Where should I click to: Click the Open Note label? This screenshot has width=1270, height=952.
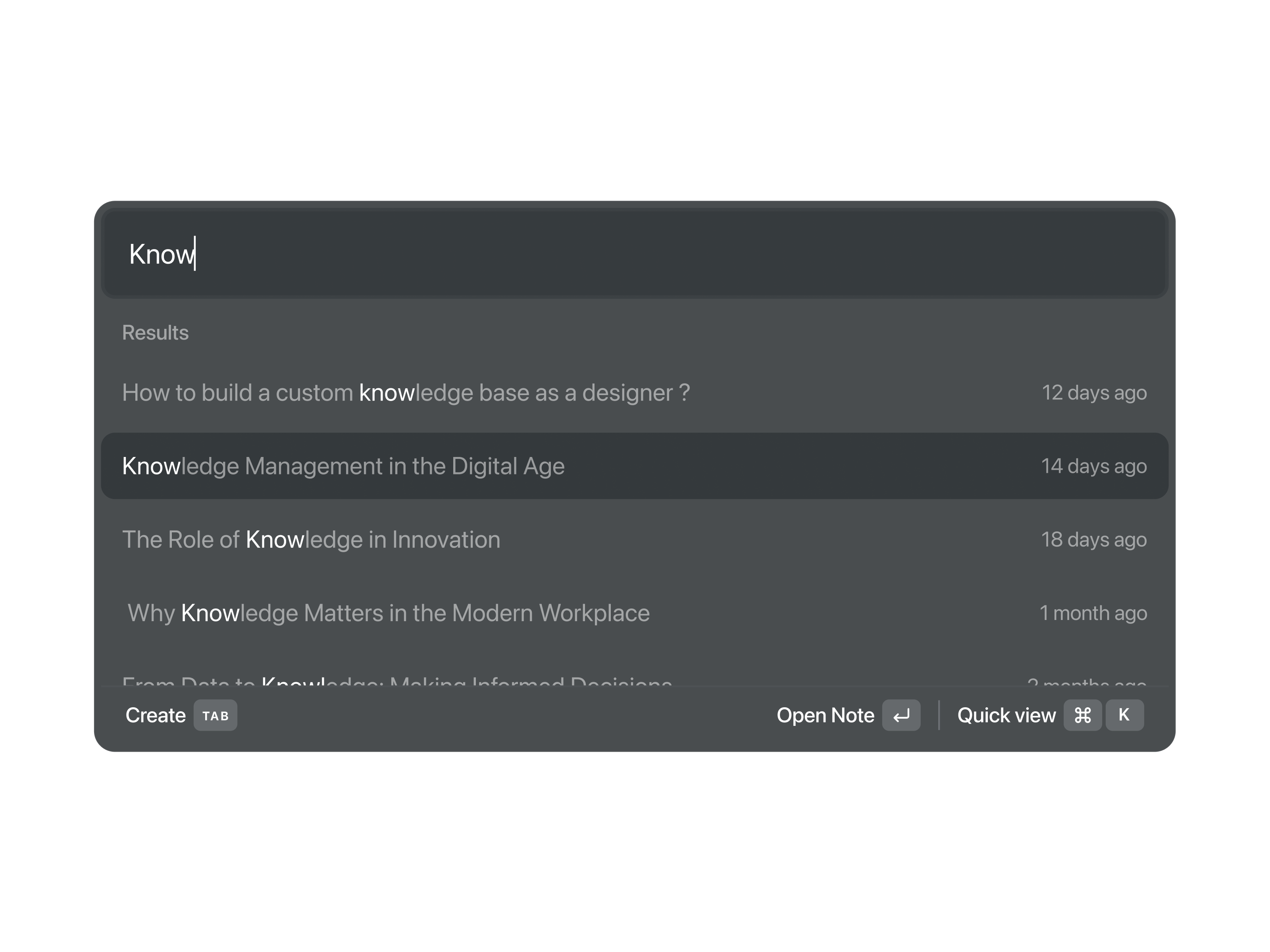[x=825, y=715]
